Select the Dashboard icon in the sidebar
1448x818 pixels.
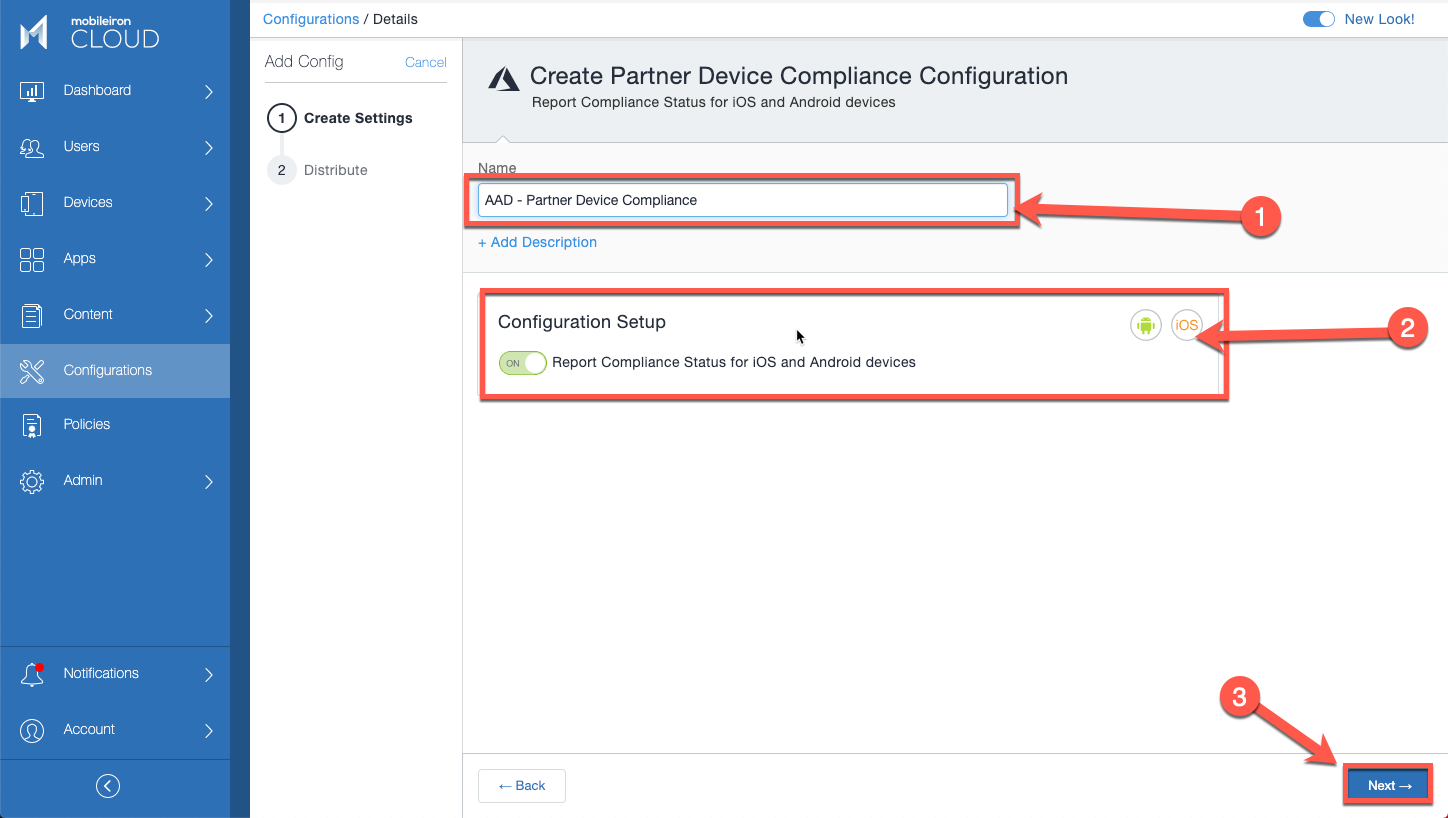click(31, 90)
